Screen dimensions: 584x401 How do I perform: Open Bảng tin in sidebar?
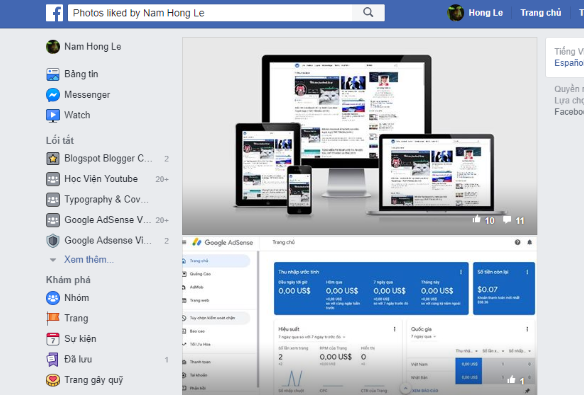[x=81, y=74]
